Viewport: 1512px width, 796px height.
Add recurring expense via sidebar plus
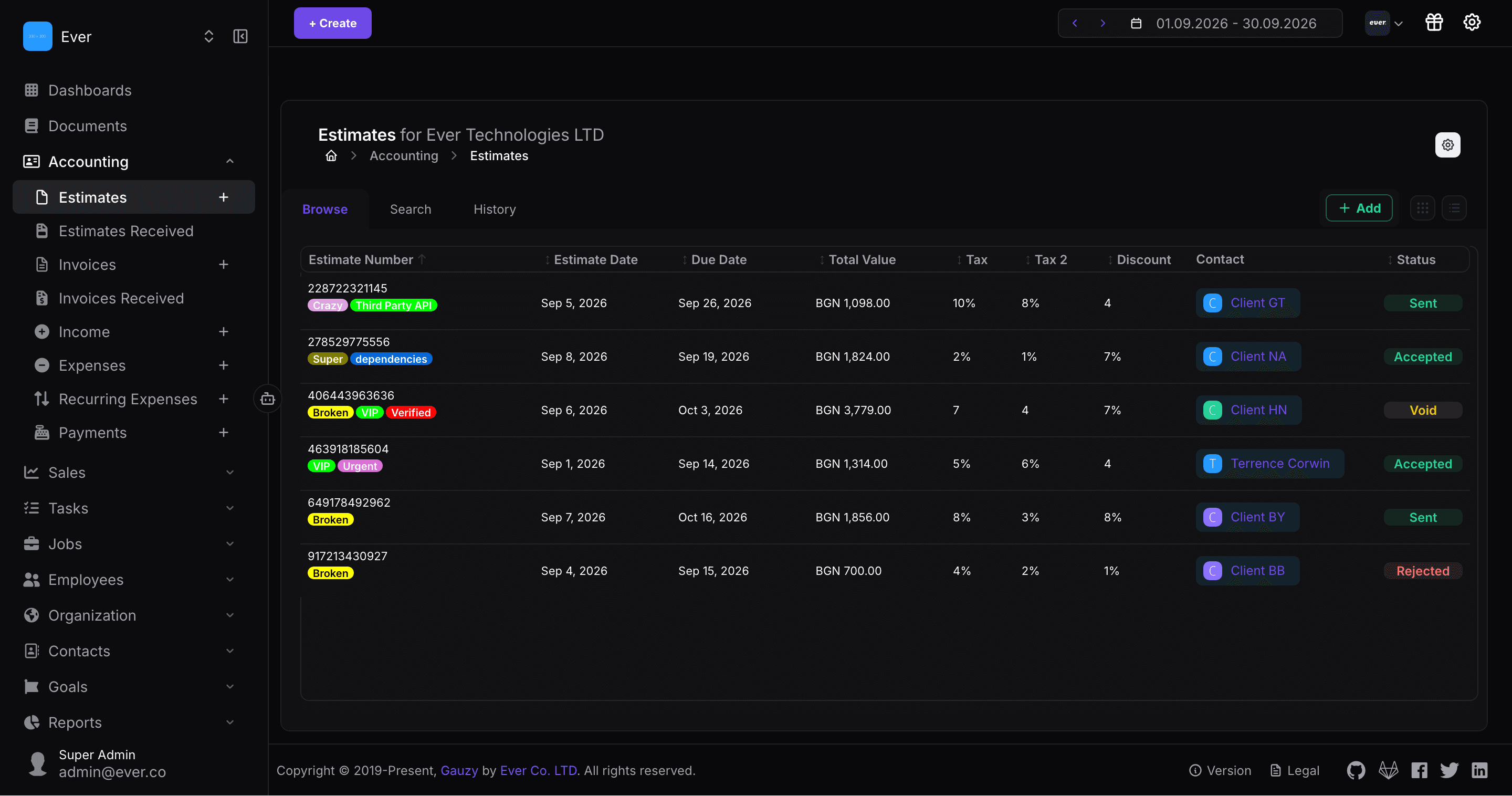tap(223, 399)
